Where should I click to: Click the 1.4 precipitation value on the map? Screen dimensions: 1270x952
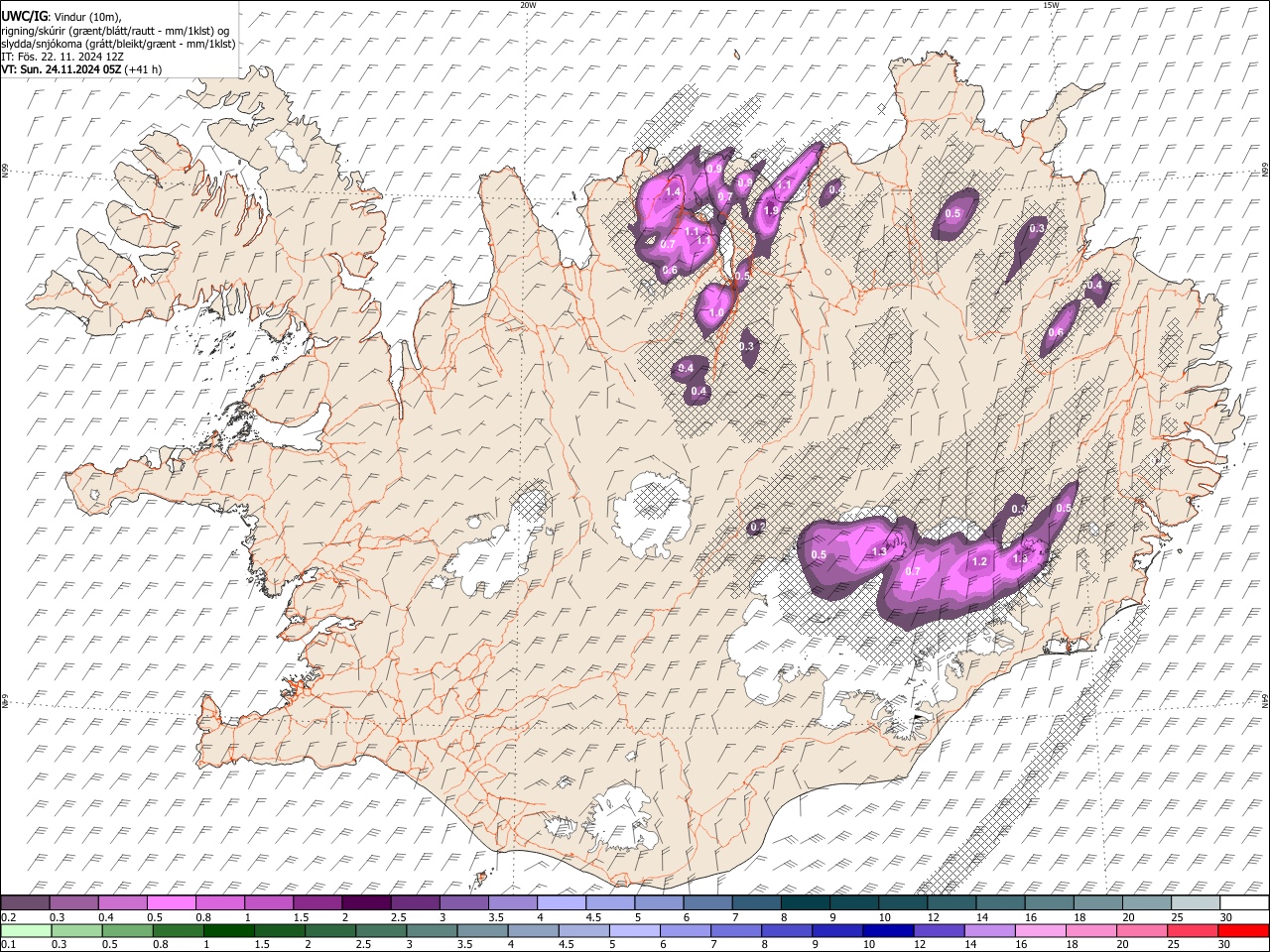click(x=674, y=191)
